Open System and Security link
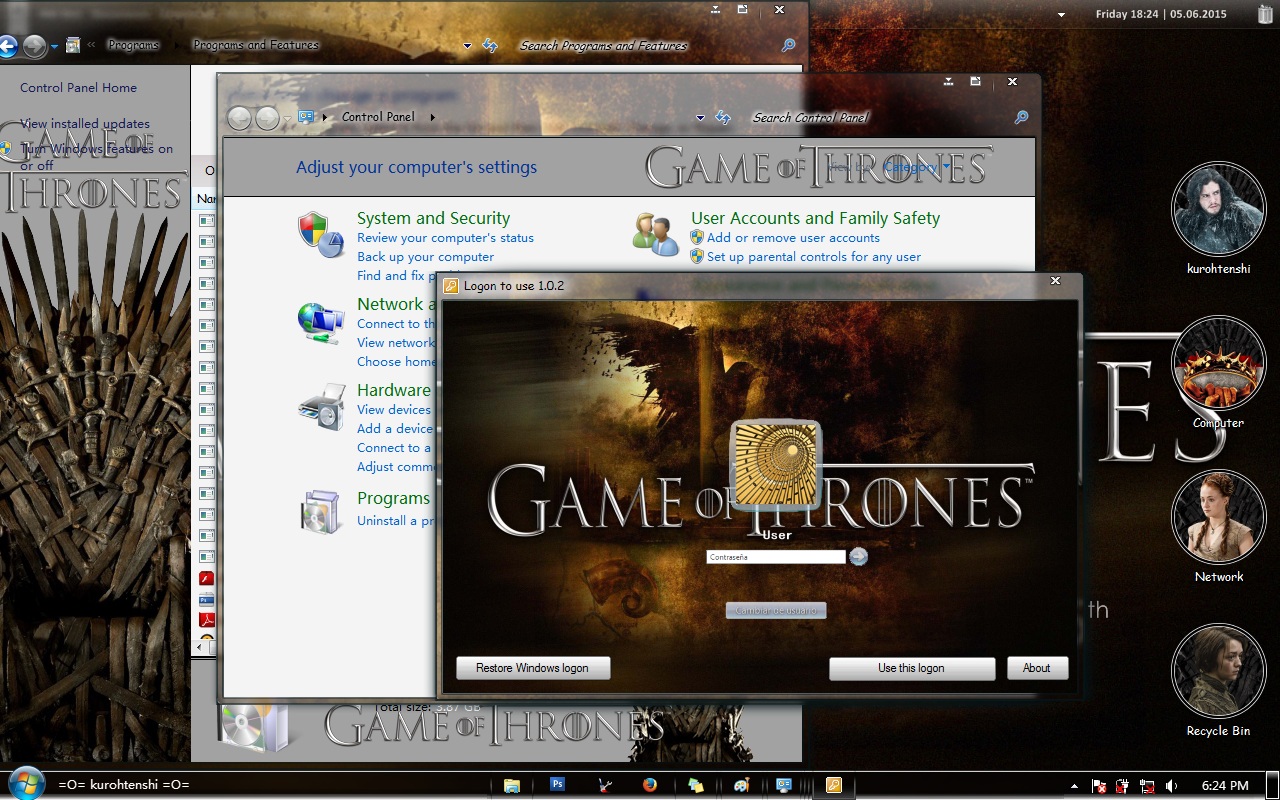The height and width of the screenshot is (800, 1280). pyautogui.click(x=433, y=218)
